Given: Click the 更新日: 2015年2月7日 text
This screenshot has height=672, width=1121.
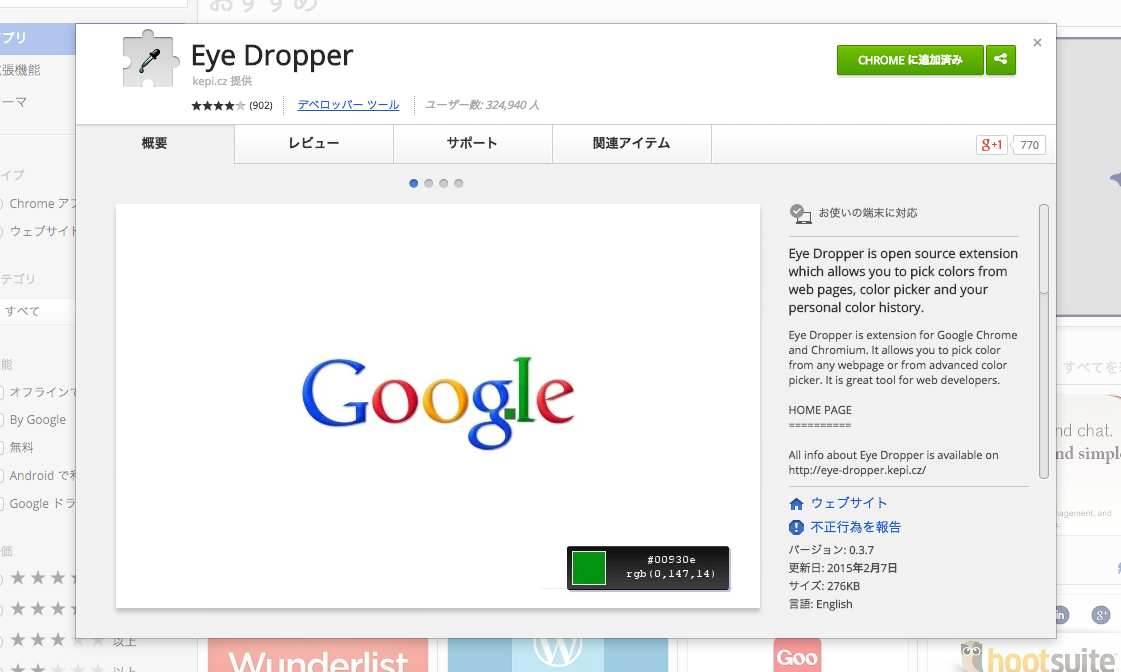Looking at the screenshot, I should pos(843,568).
